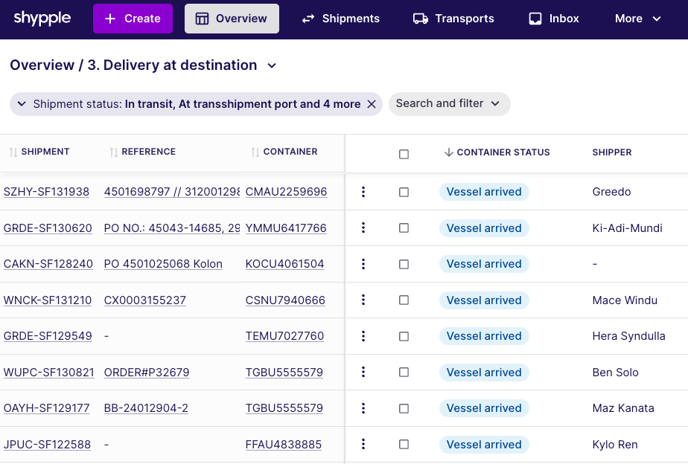Image resolution: width=688 pixels, height=464 pixels.
Task: Open shipment WNCK-SF131210
Action: [47, 300]
